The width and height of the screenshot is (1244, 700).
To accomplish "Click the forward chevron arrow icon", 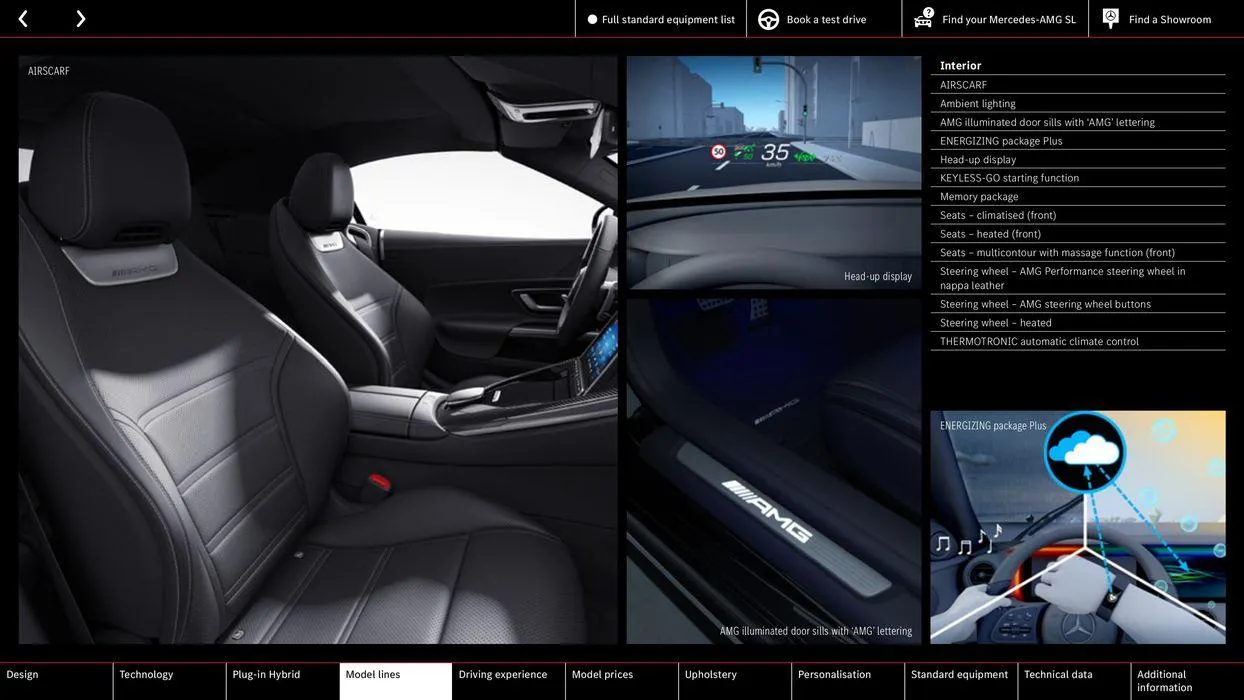I will [x=78, y=16].
